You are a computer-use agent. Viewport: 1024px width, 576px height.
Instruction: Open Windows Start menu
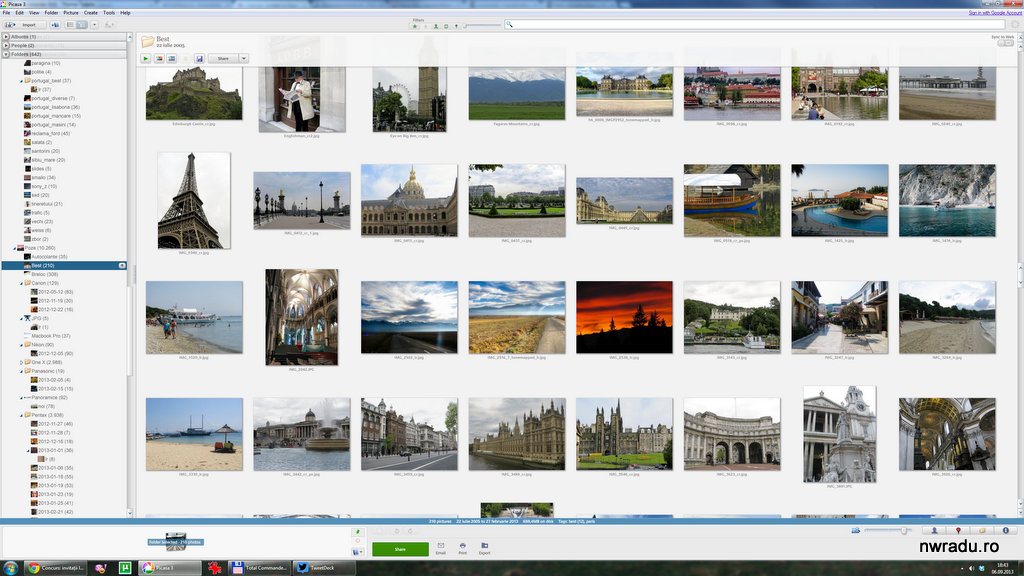[10, 568]
